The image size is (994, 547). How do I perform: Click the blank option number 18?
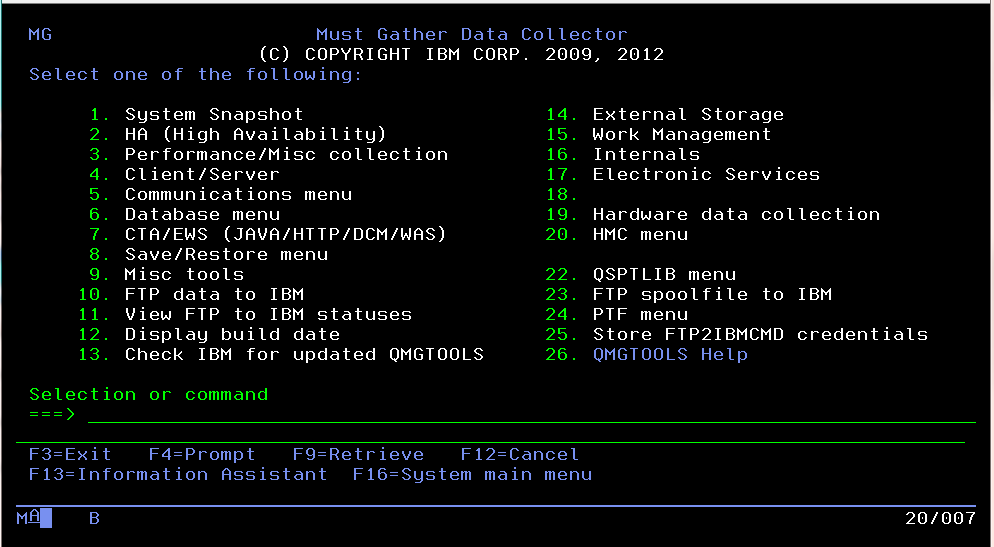click(x=562, y=194)
